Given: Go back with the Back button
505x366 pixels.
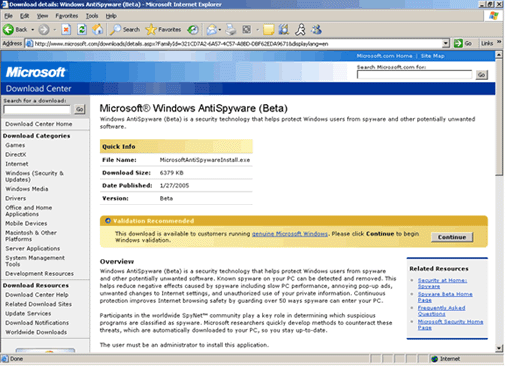Looking at the screenshot, I should click(15, 30).
